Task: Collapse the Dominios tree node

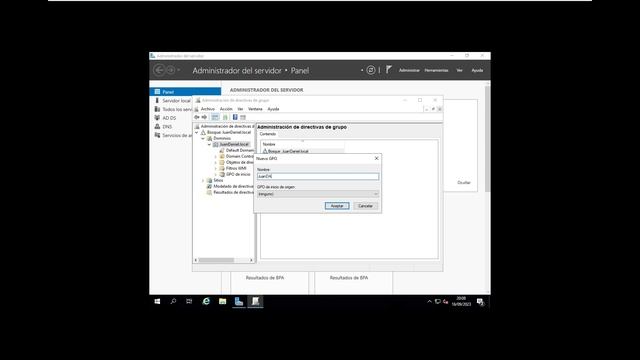Action: pos(203,138)
